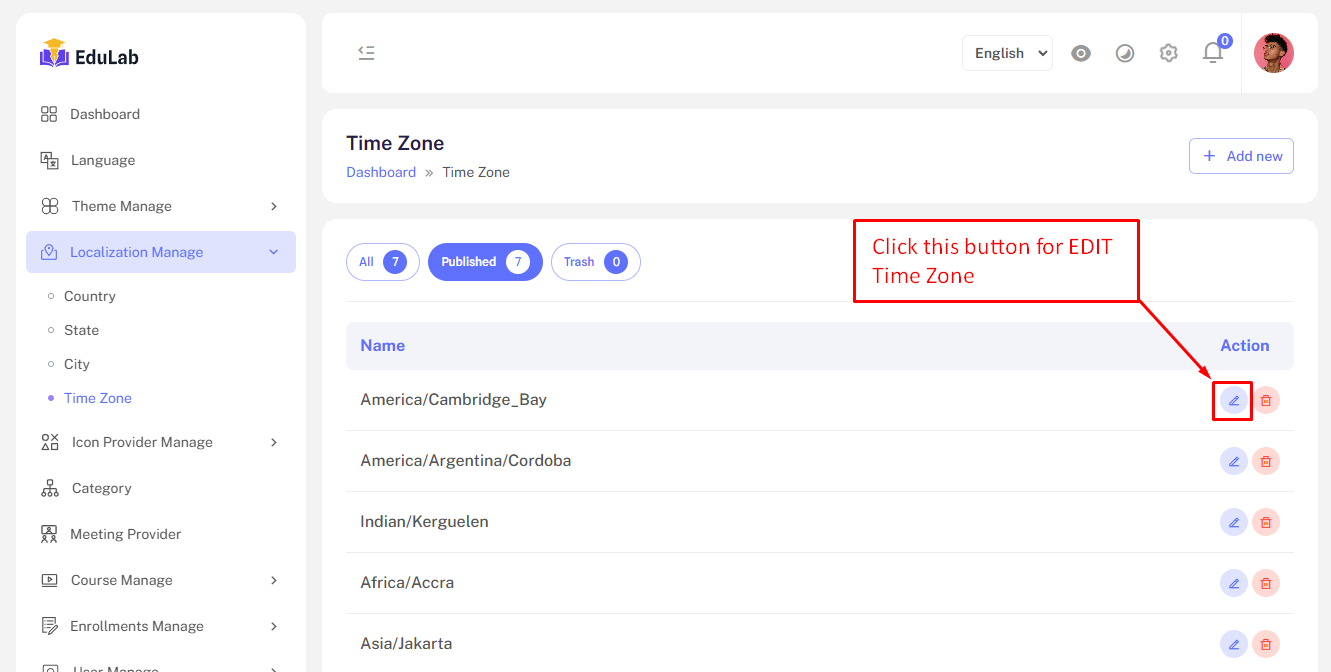Click the user profile avatar

pyautogui.click(x=1273, y=53)
